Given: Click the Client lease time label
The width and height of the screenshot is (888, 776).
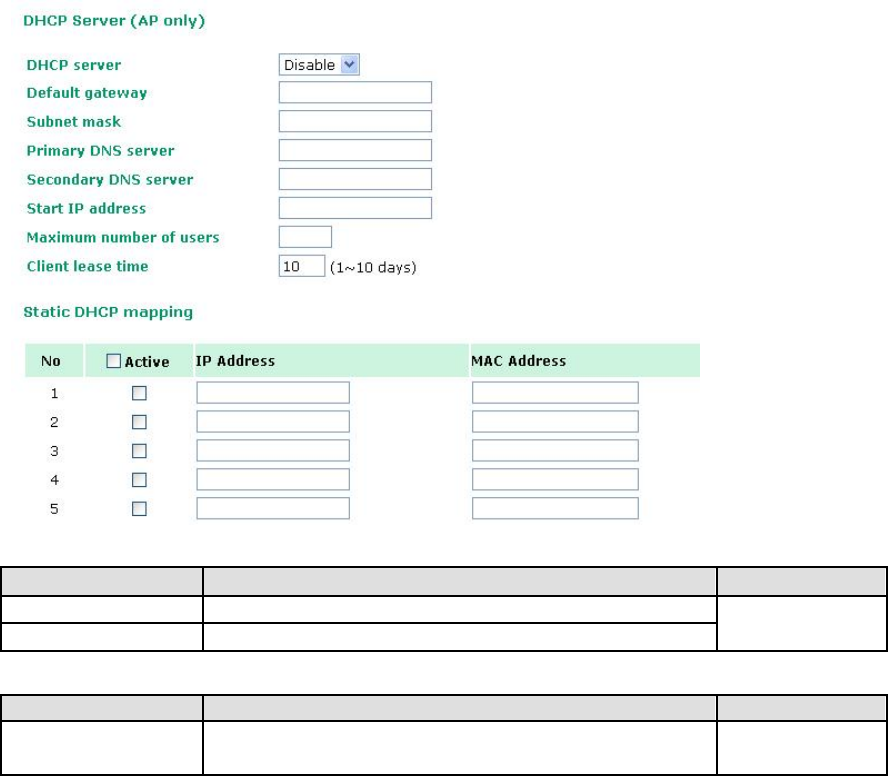Looking at the screenshot, I should click(x=87, y=266).
